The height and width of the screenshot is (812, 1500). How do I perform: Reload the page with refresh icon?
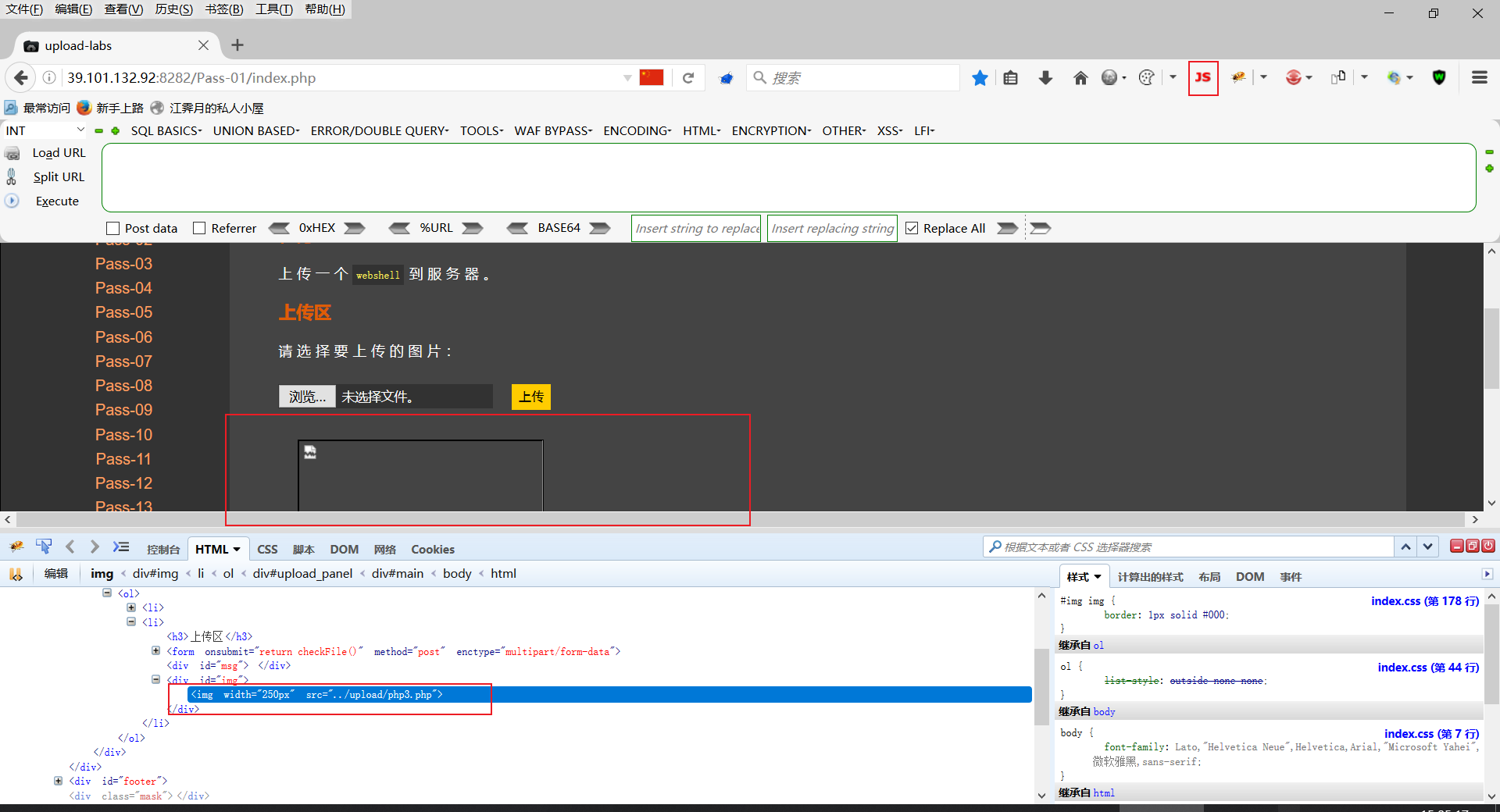pos(688,78)
